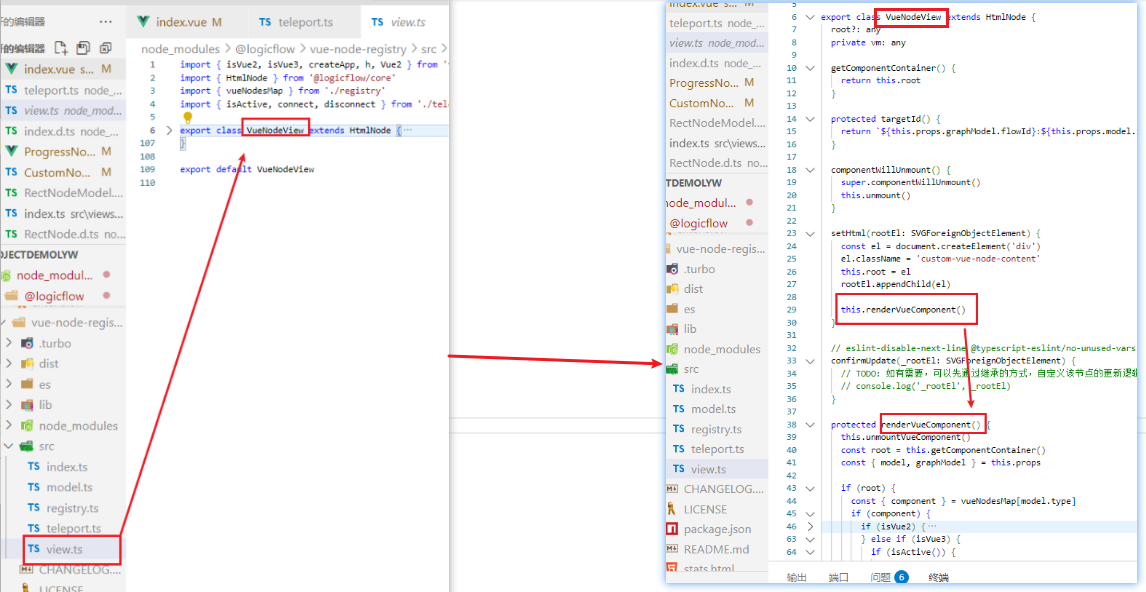Open the 终端 terminal panel tab
The width and height of the screenshot is (1146, 592).
[938, 577]
